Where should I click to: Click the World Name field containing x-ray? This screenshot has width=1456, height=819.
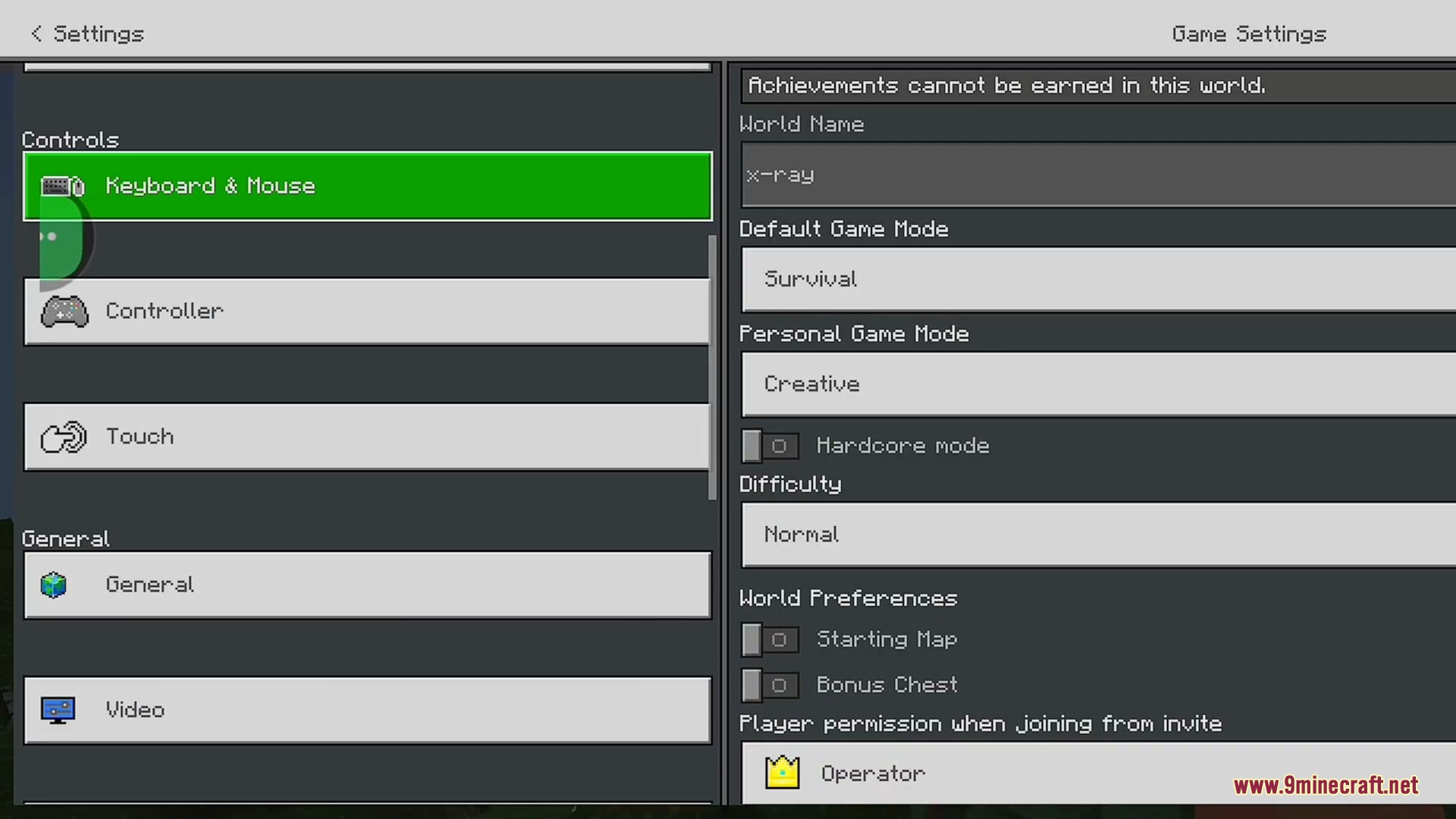pyautogui.click(x=1099, y=175)
